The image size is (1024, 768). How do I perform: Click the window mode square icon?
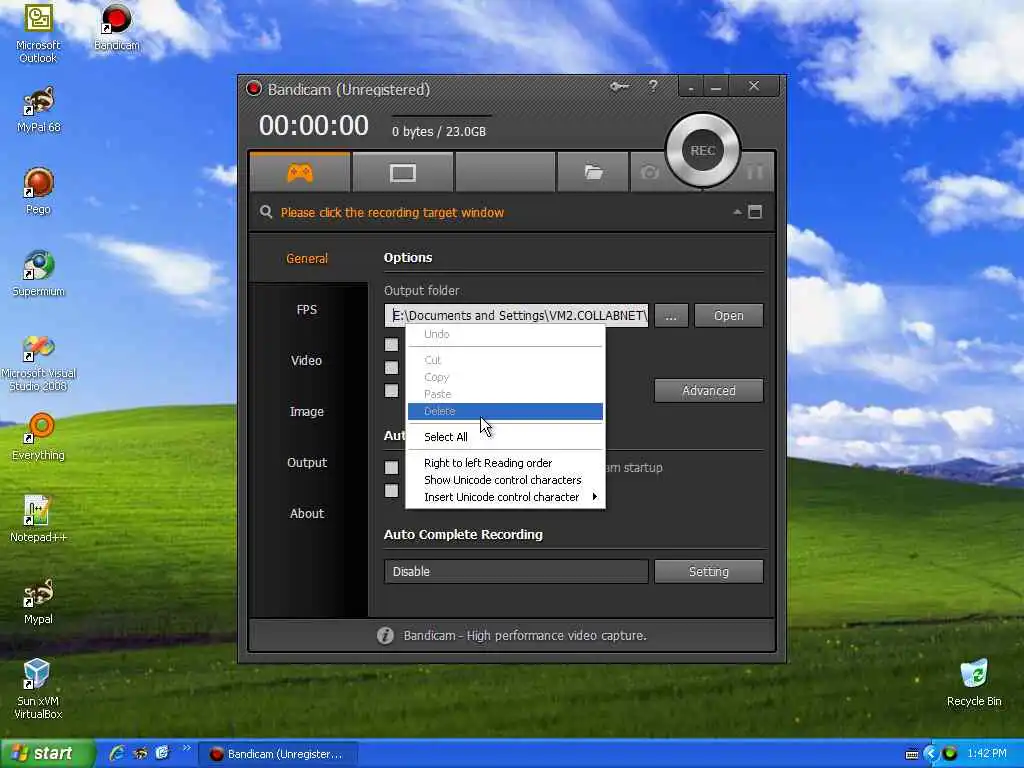point(755,212)
